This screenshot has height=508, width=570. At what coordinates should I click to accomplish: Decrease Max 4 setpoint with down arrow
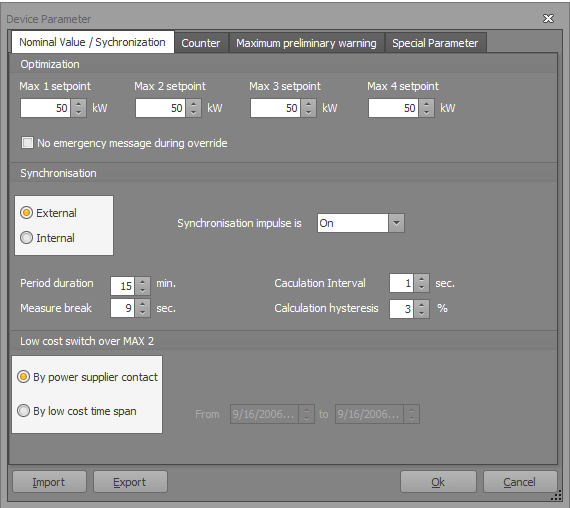426,113
